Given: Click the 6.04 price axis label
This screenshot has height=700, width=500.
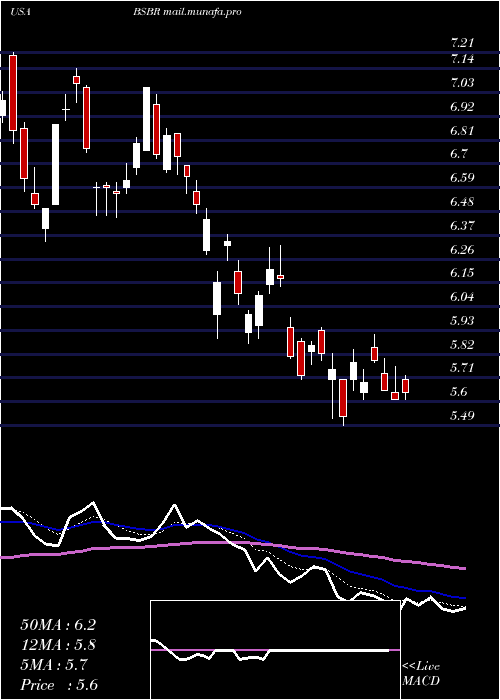Looking at the screenshot, I should pos(462,297).
